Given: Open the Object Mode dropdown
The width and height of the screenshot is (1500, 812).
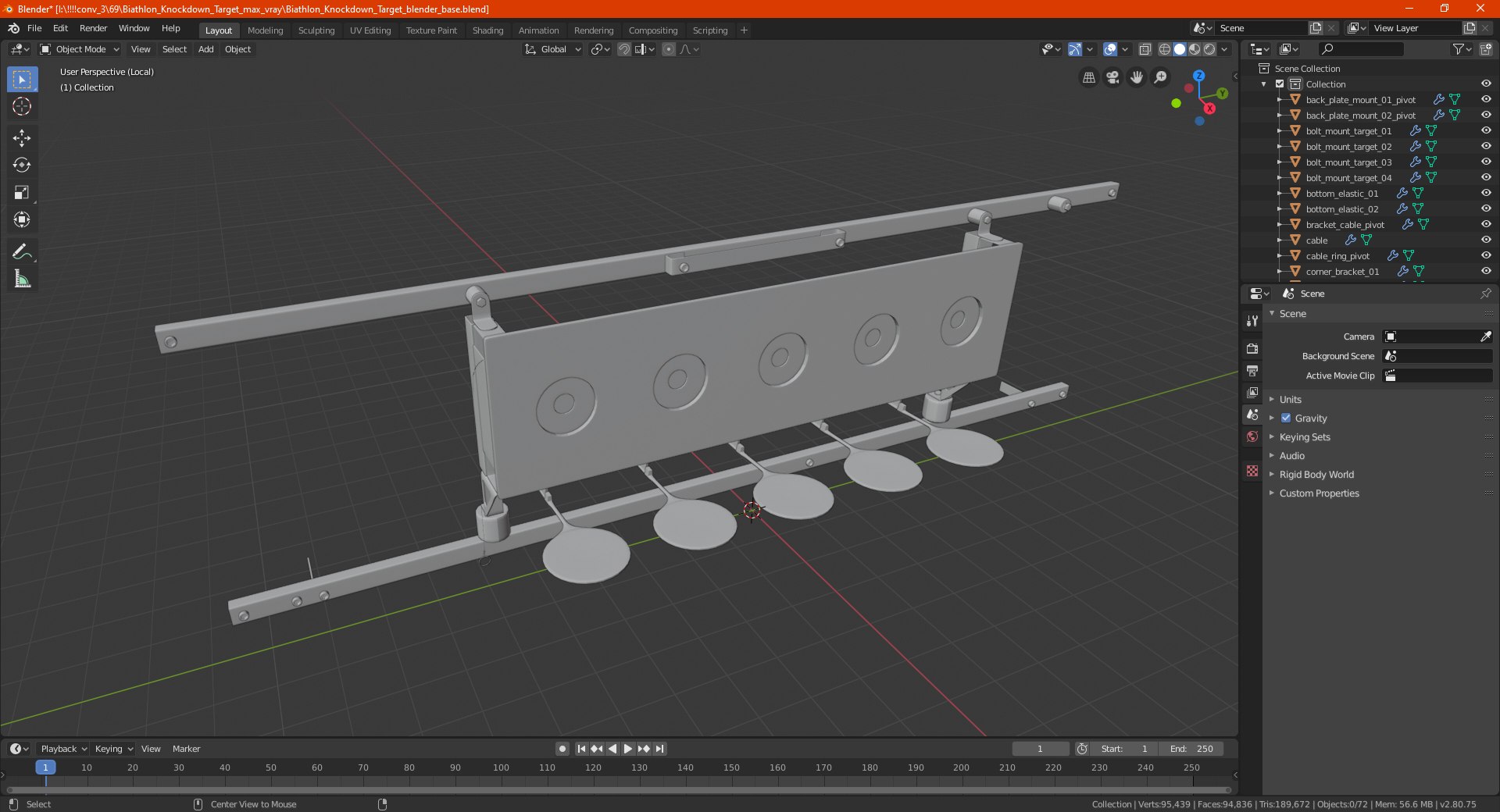Looking at the screenshot, I should coord(80,49).
